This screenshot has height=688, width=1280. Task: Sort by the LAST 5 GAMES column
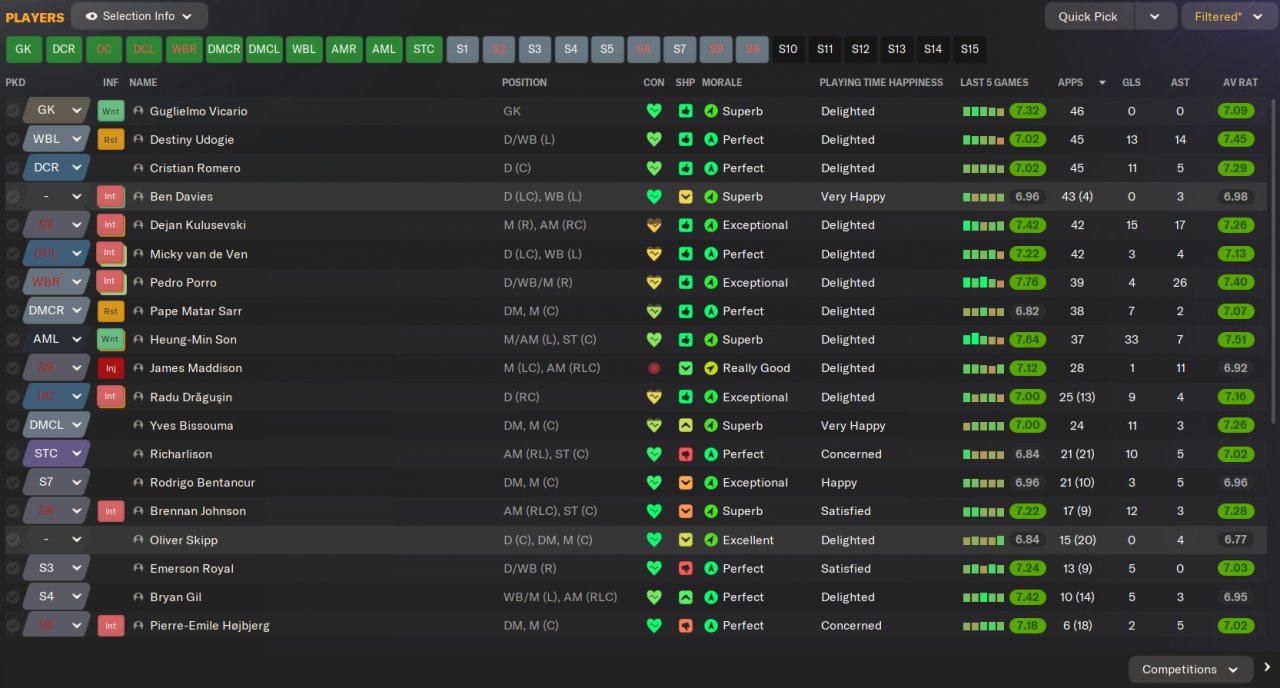point(994,82)
